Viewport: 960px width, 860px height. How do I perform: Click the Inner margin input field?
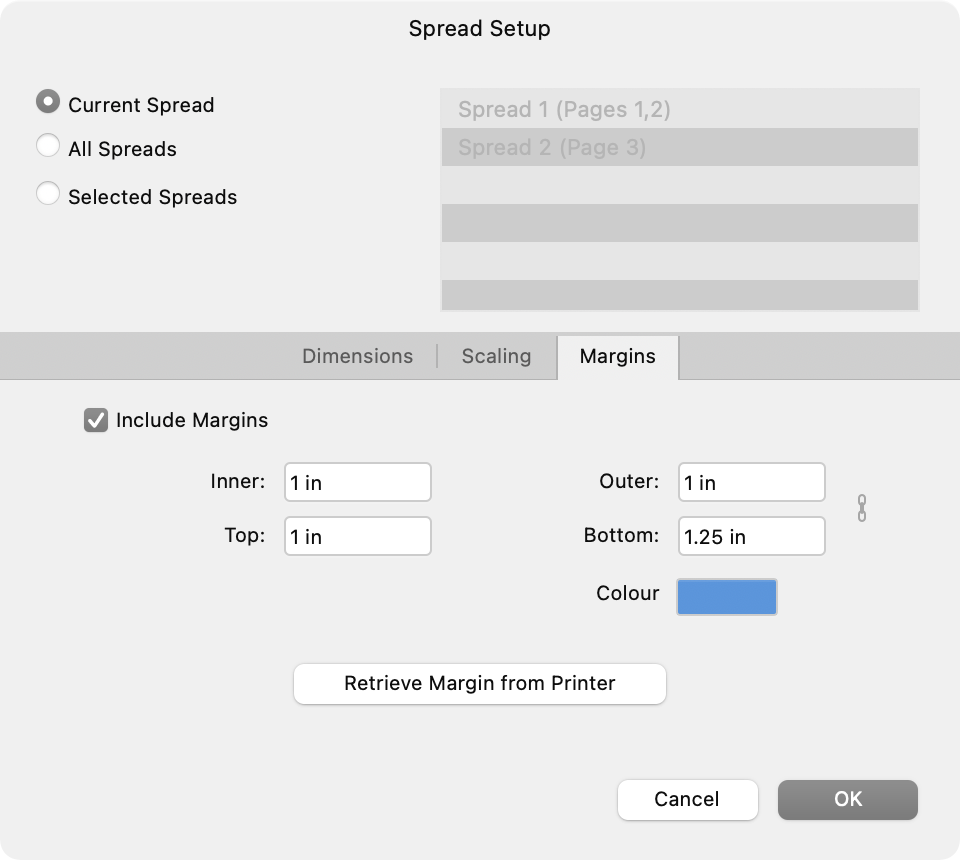click(x=357, y=482)
